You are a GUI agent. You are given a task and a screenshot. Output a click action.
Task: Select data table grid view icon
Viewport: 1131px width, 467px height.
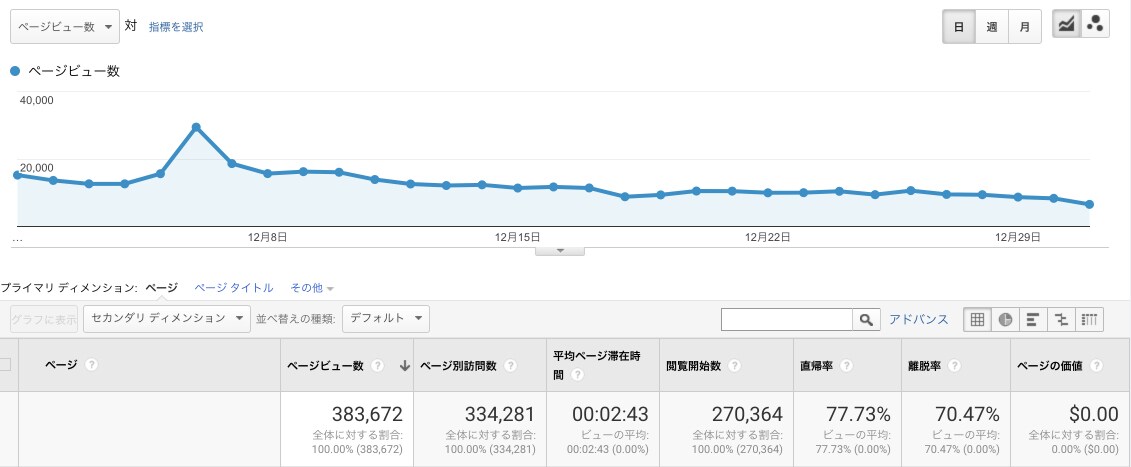[x=977, y=319]
